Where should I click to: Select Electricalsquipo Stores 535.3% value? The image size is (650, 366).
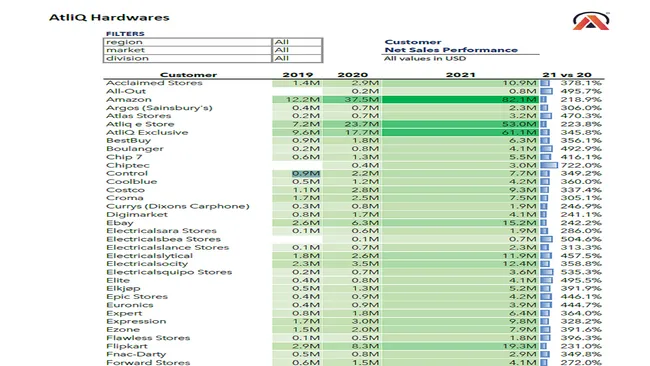click(x=581, y=272)
